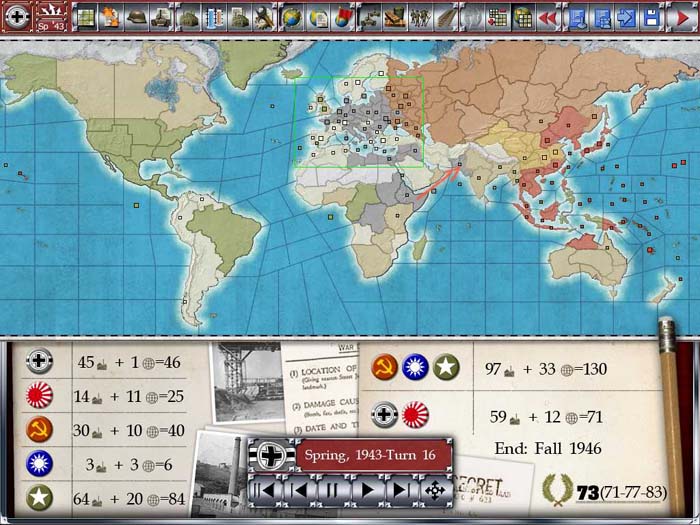Click the explosion icon above Sp '43
Image resolution: width=700 pixels, height=525 pixels.
[52, 10]
